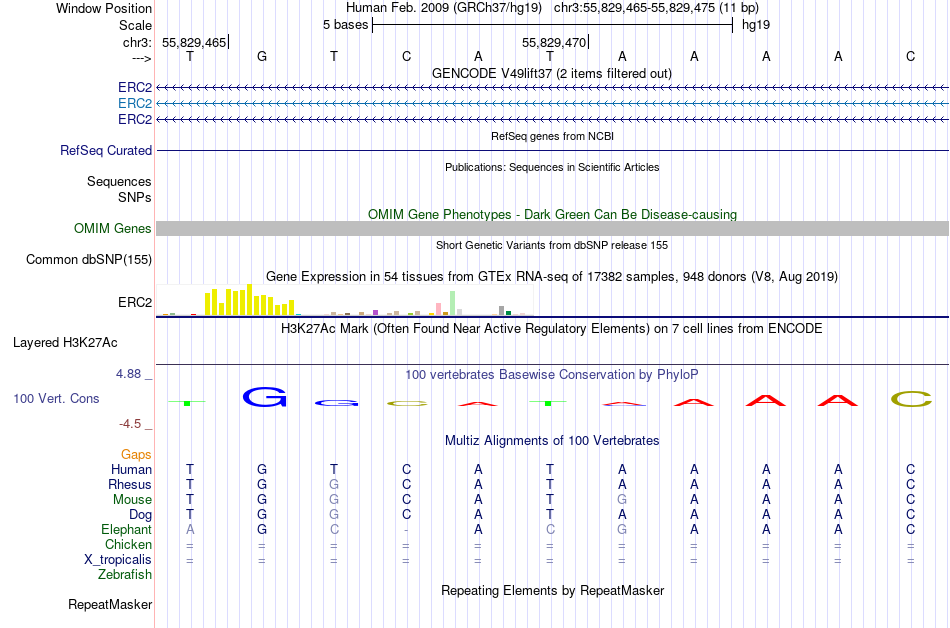Click the RefSeq Curated horizontal gene line
The image size is (950, 628).
[x=552, y=150]
